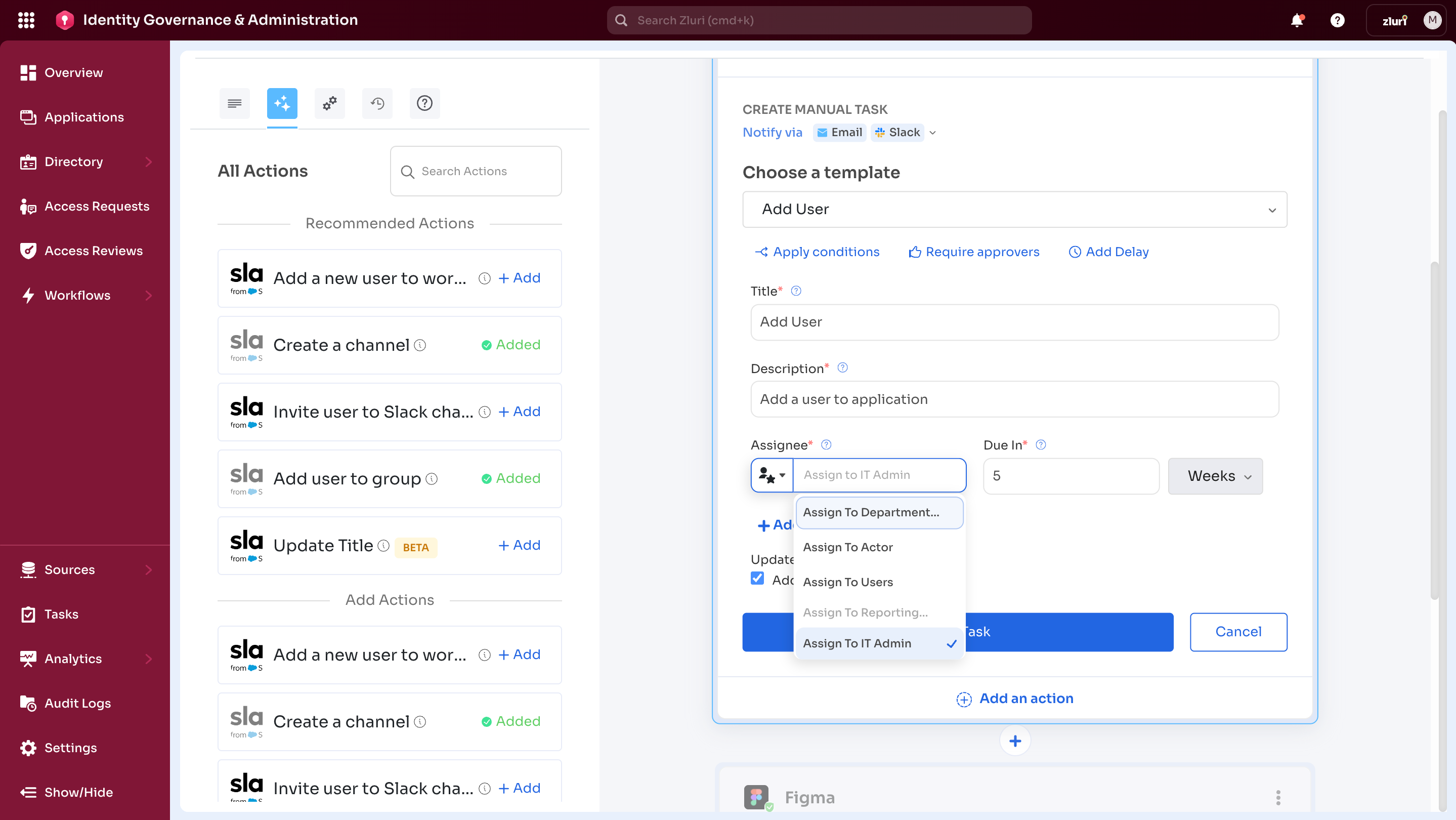Open the automation gears tab icon
This screenshot has height=820, width=1456.
click(329, 103)
